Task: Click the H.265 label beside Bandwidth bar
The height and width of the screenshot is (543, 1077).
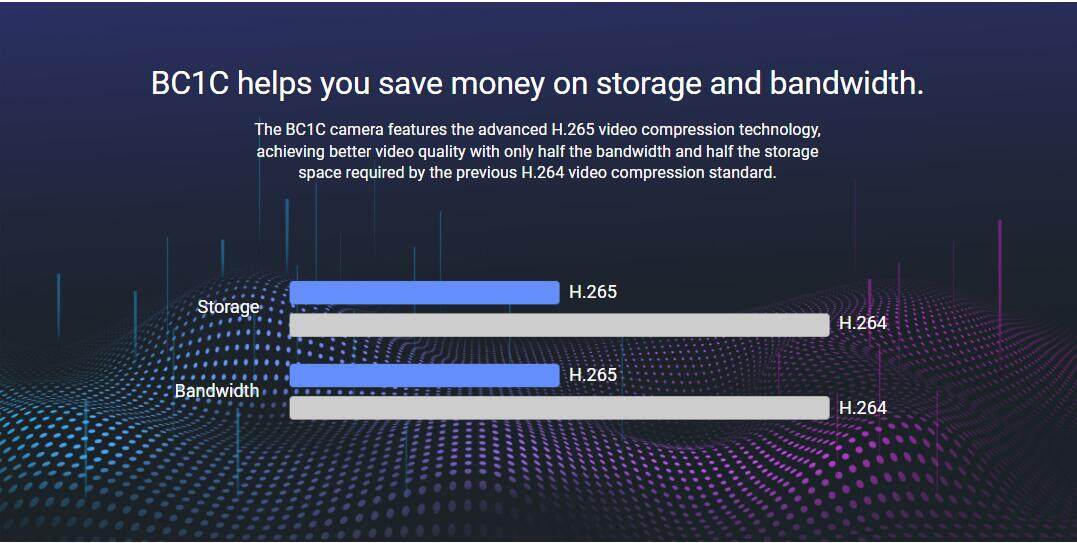Action: coord(593,375)
